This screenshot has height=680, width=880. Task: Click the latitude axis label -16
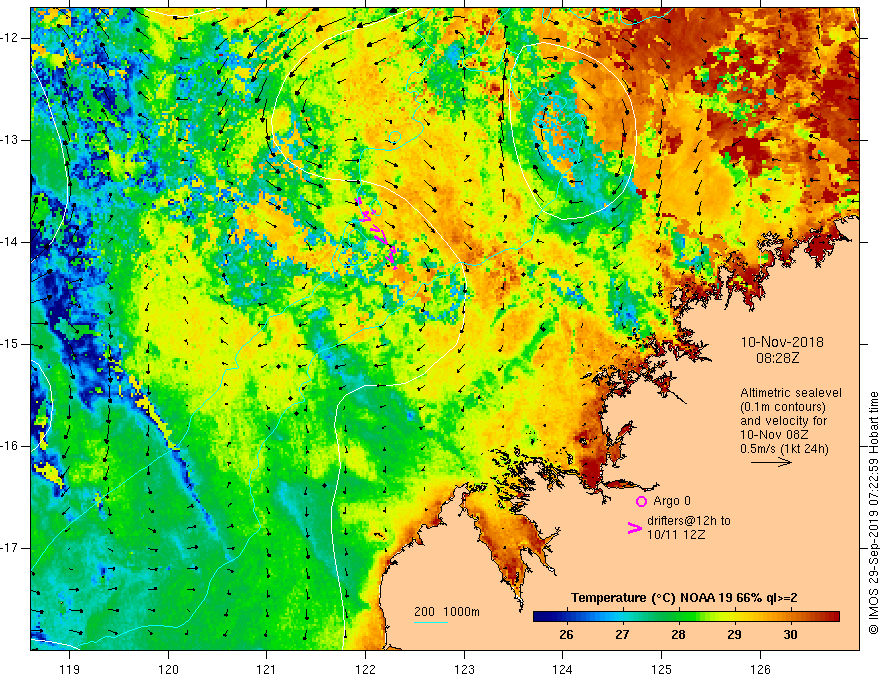click(11, 446)
